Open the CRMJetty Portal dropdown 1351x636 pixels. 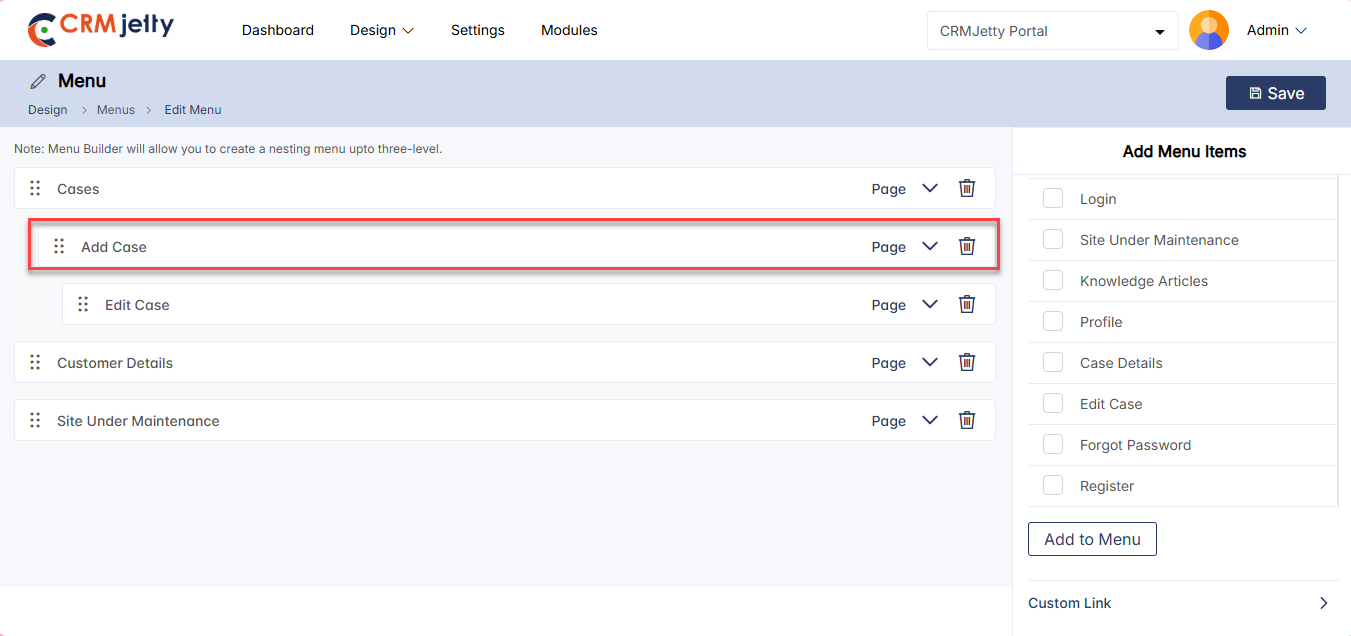(1052, 31)
